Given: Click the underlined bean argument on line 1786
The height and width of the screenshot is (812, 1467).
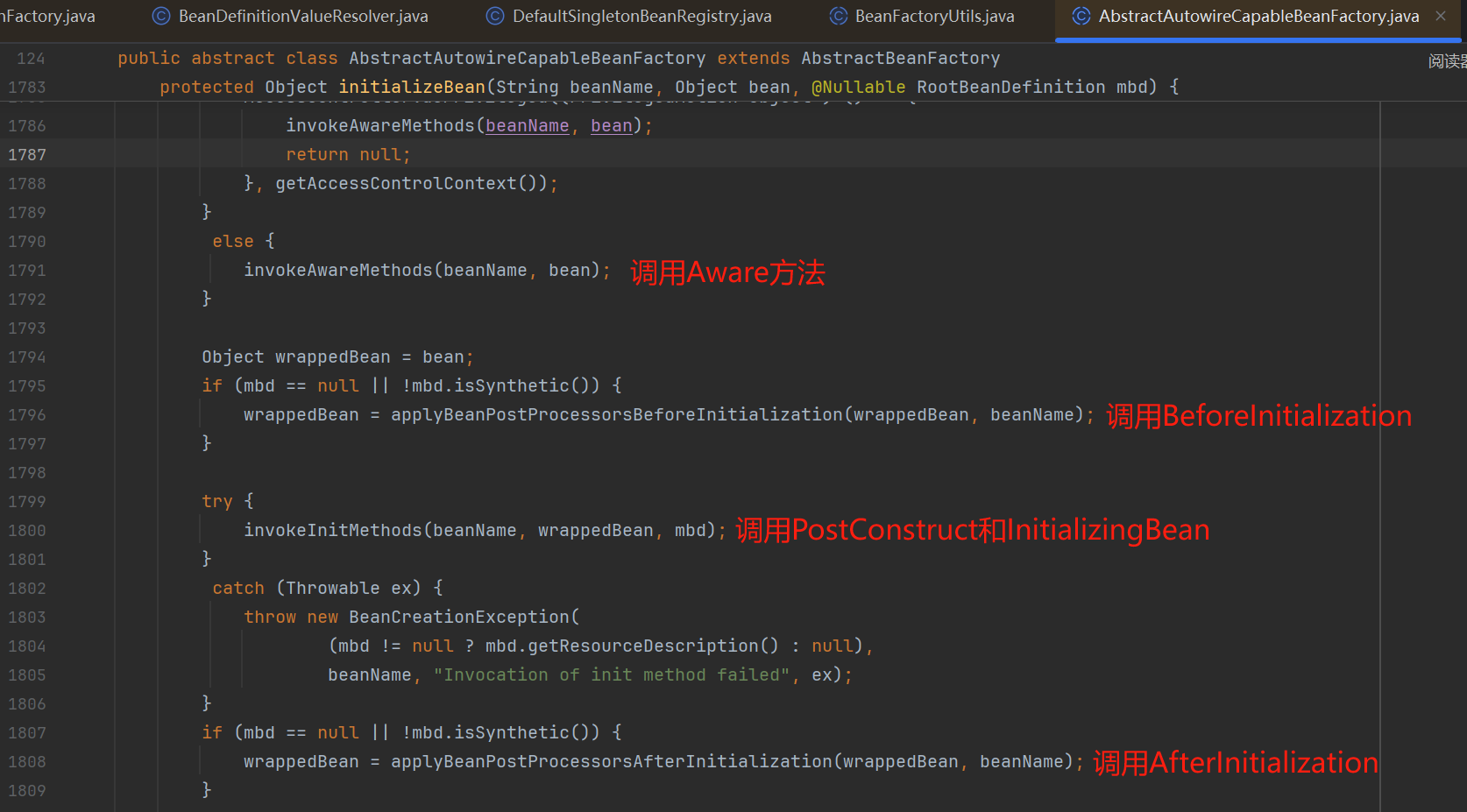Looking at the screenshot, I should point(611,126).
